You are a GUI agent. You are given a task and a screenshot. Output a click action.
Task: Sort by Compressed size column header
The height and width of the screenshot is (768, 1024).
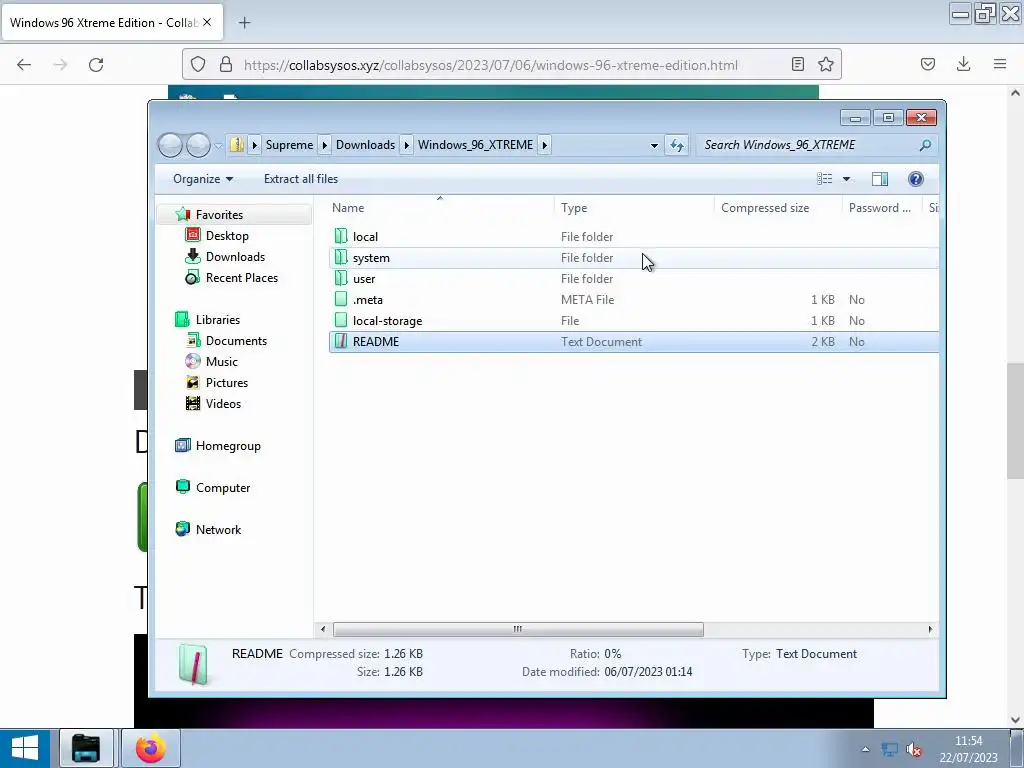click(x=778, y=208)
